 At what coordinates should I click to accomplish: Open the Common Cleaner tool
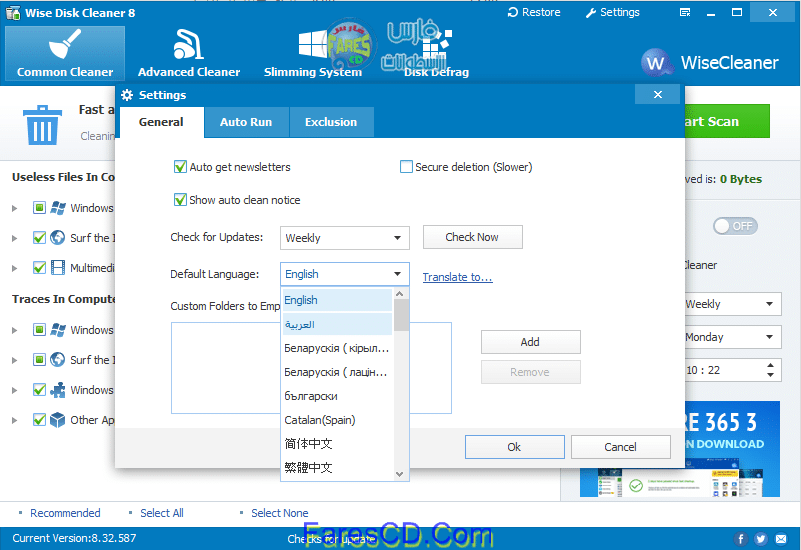(x=65, y=54)
